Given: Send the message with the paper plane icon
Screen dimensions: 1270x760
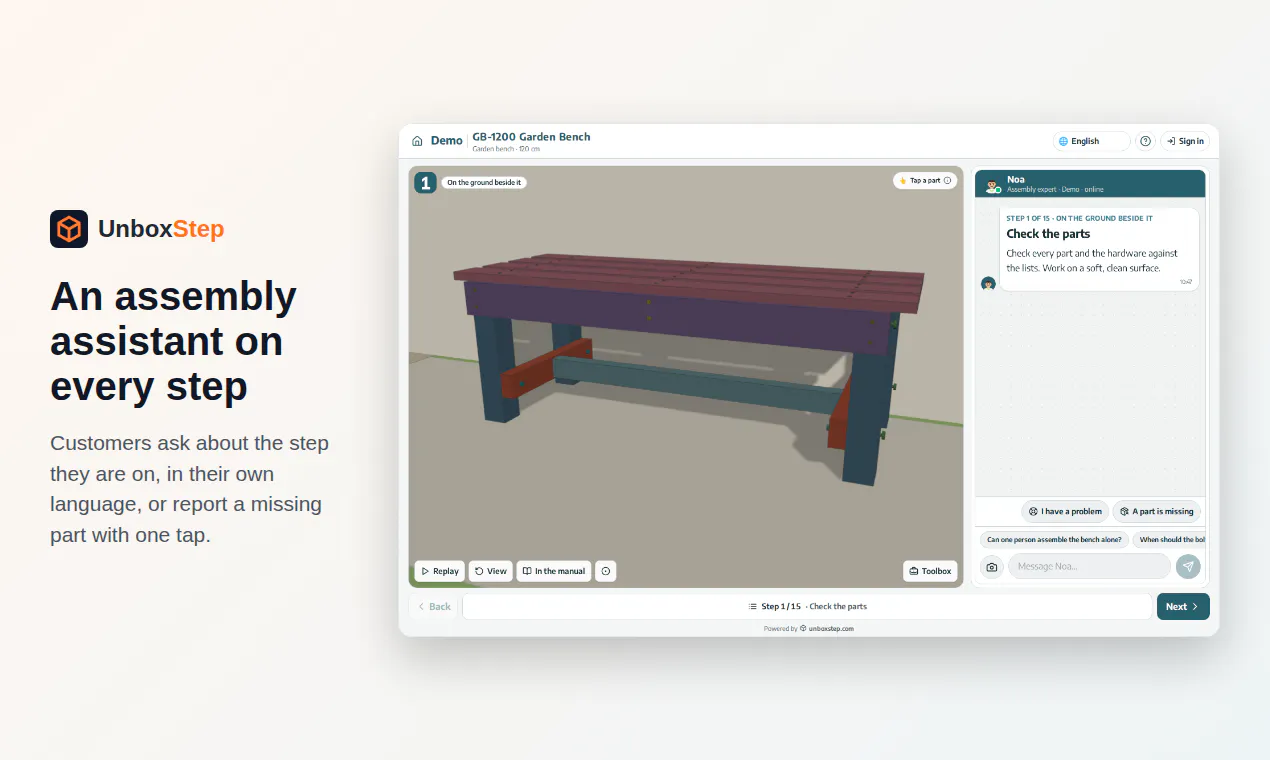Looking at the screenshot, I should [1187, 567].
